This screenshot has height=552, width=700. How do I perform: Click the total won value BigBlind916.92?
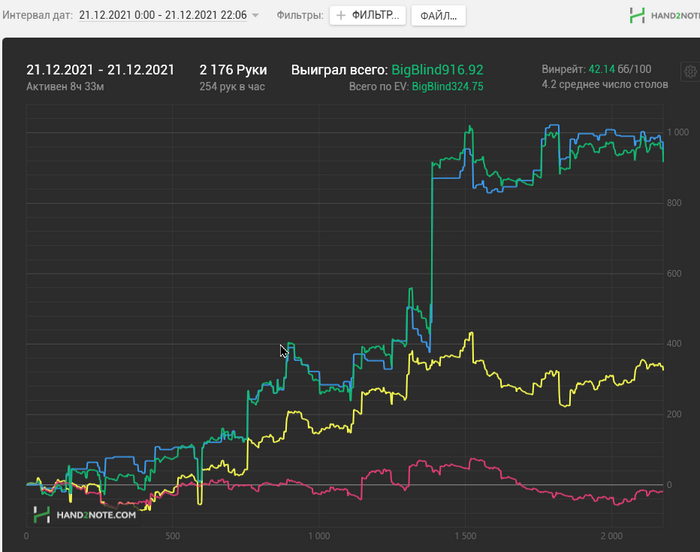click(x=437, y=70)
